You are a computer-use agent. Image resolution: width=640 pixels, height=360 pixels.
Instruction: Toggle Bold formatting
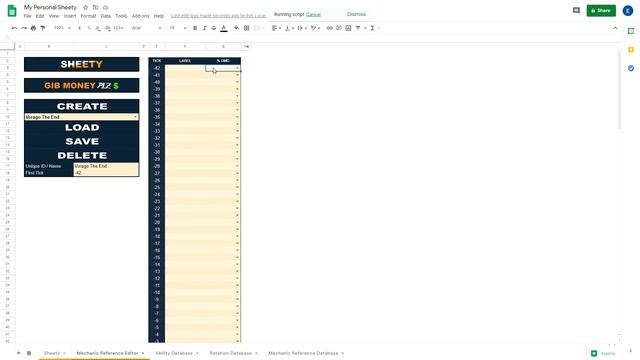195,28
